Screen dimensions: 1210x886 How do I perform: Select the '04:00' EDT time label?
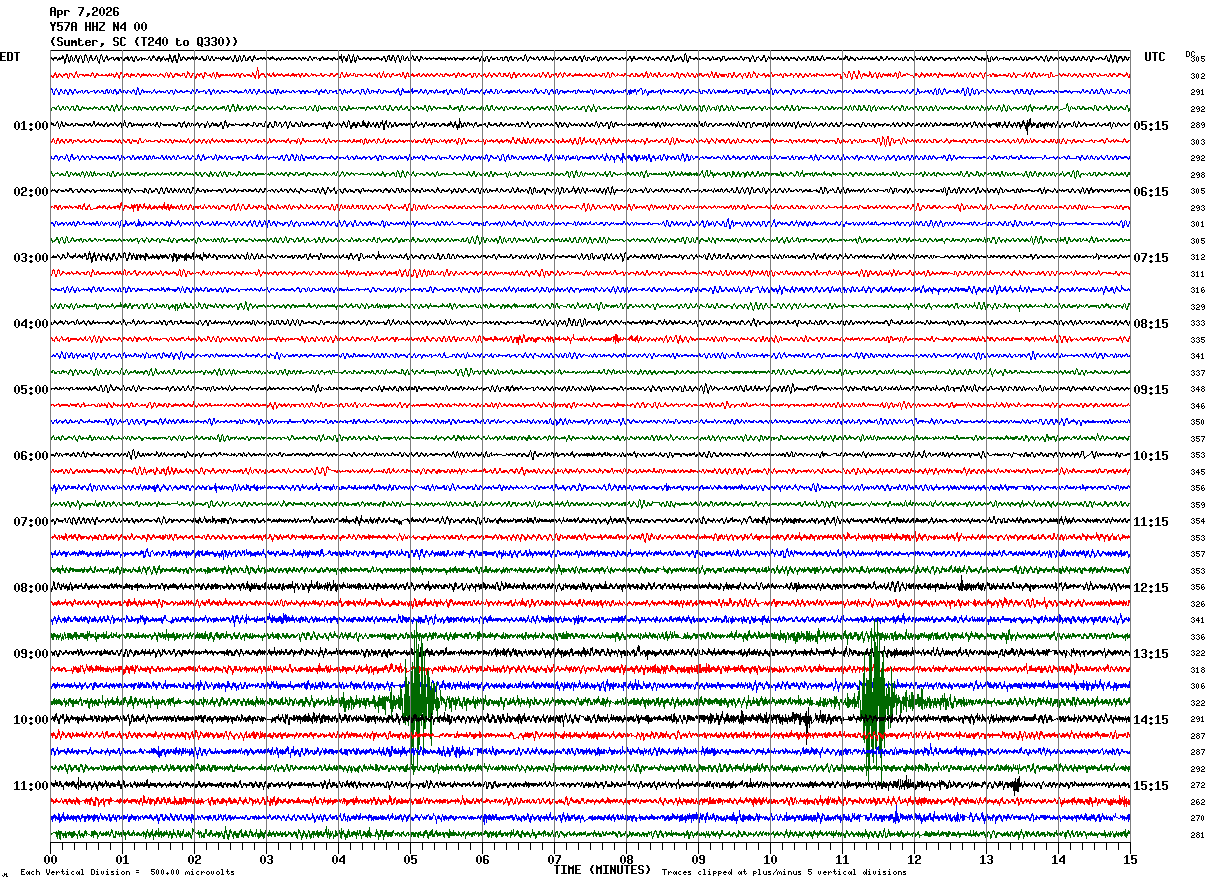click(31, 324)
